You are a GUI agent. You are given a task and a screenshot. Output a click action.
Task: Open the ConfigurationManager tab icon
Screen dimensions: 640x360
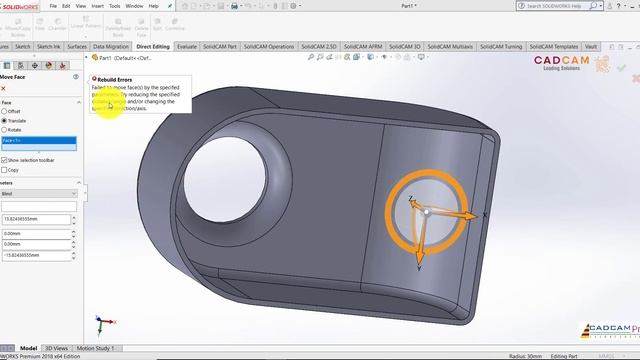click(x=20, y=65)
